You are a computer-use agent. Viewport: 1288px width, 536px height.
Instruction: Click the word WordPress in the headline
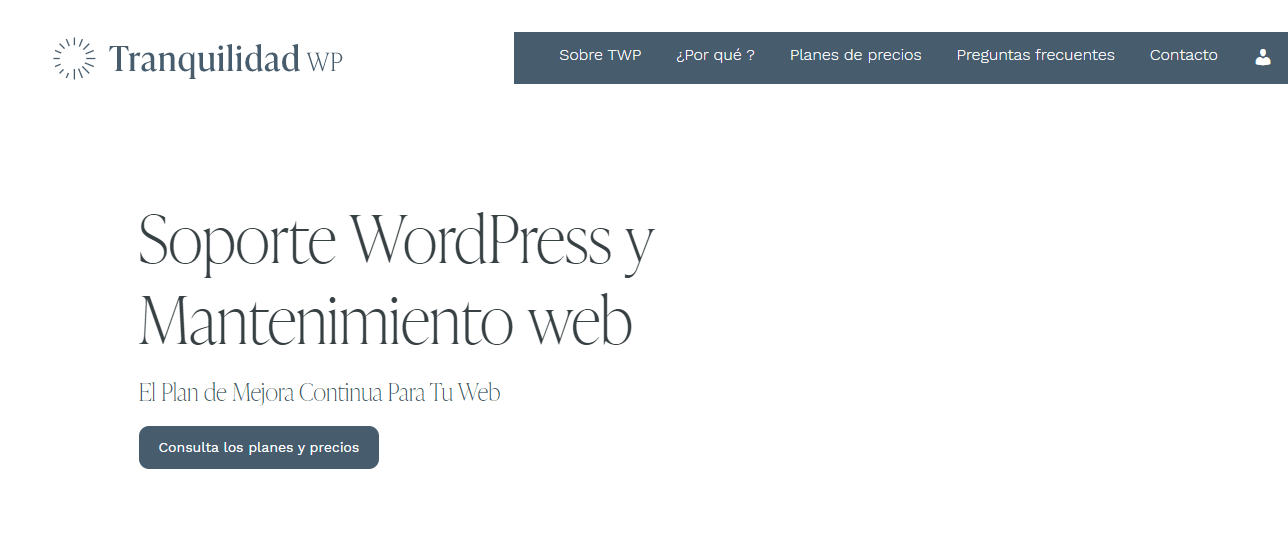480,240
